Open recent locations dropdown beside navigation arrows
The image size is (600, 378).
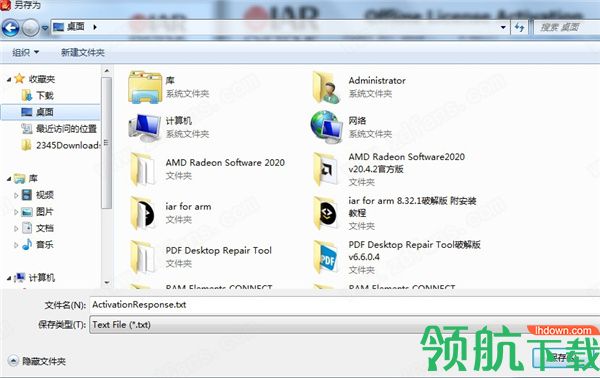coord(45,28)
